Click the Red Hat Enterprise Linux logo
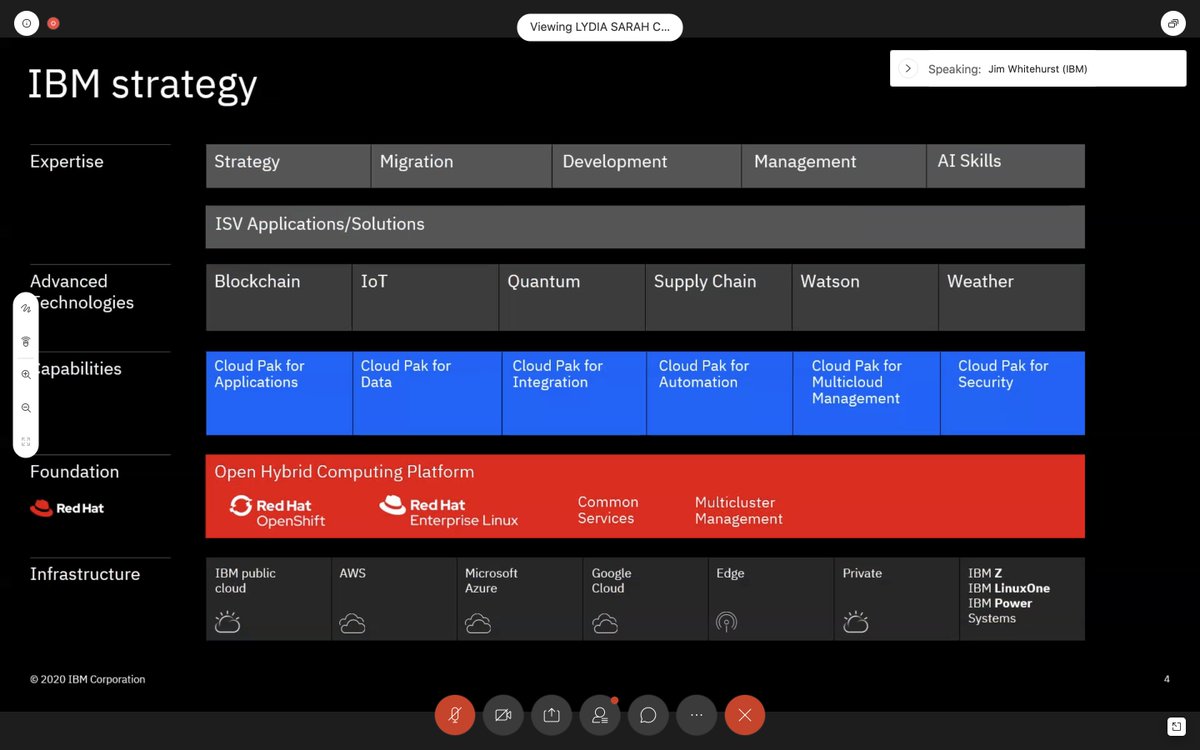This screenshot has width=1200, height=750. tap(449, 511)
